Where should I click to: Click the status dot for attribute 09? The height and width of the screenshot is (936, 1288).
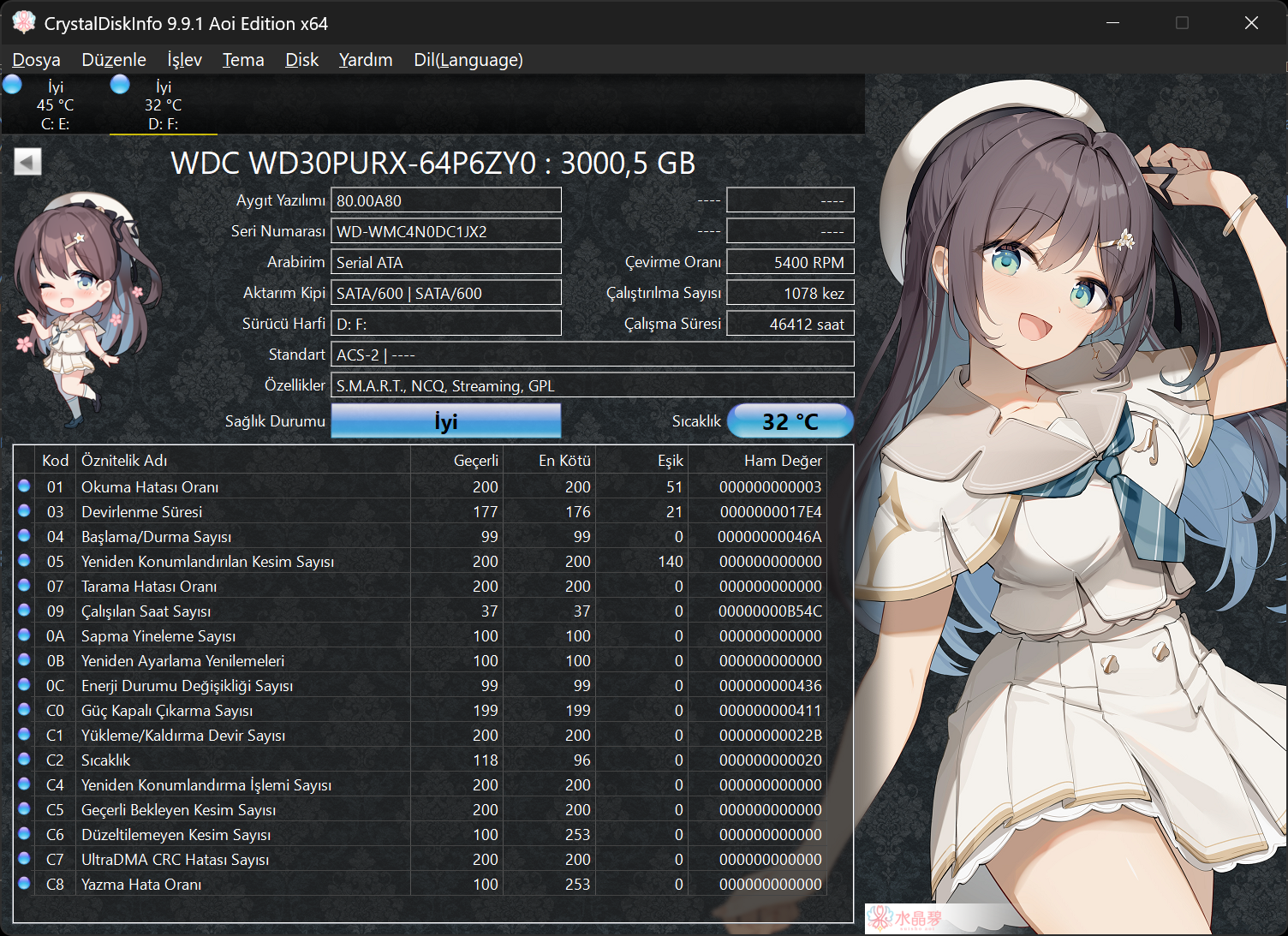tap(24, 610)
